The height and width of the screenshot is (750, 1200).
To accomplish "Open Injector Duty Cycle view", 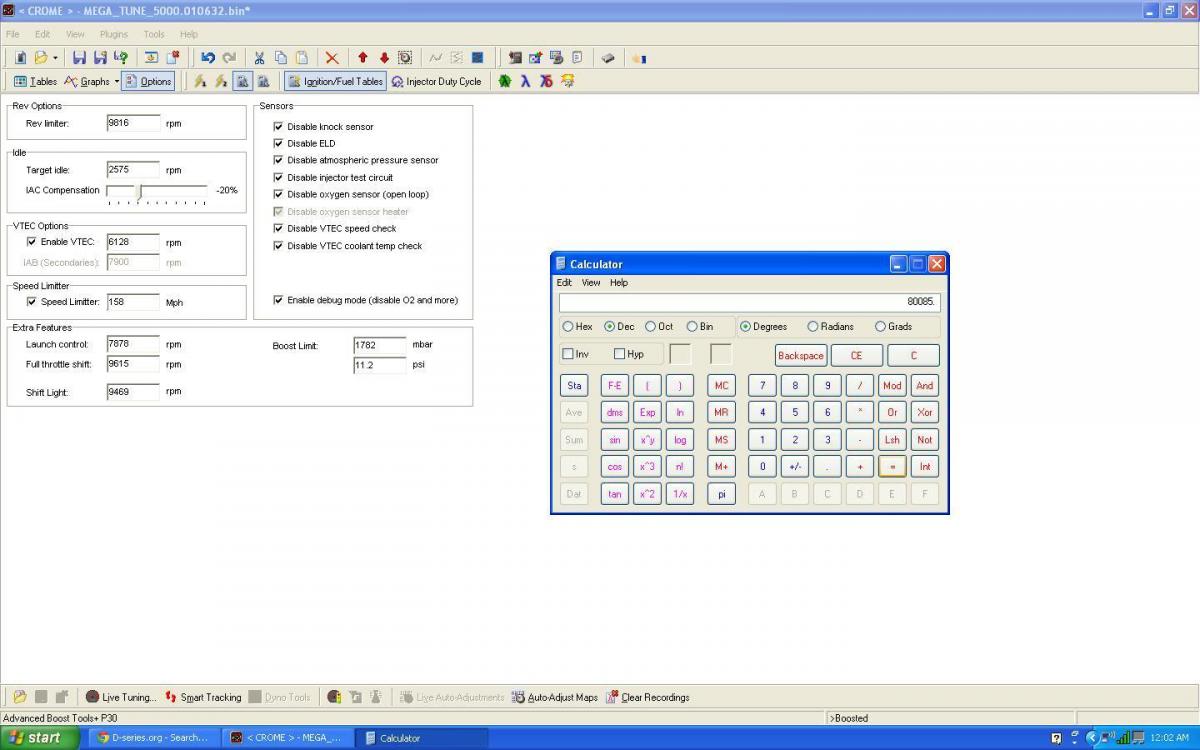I will coord(436,82).
